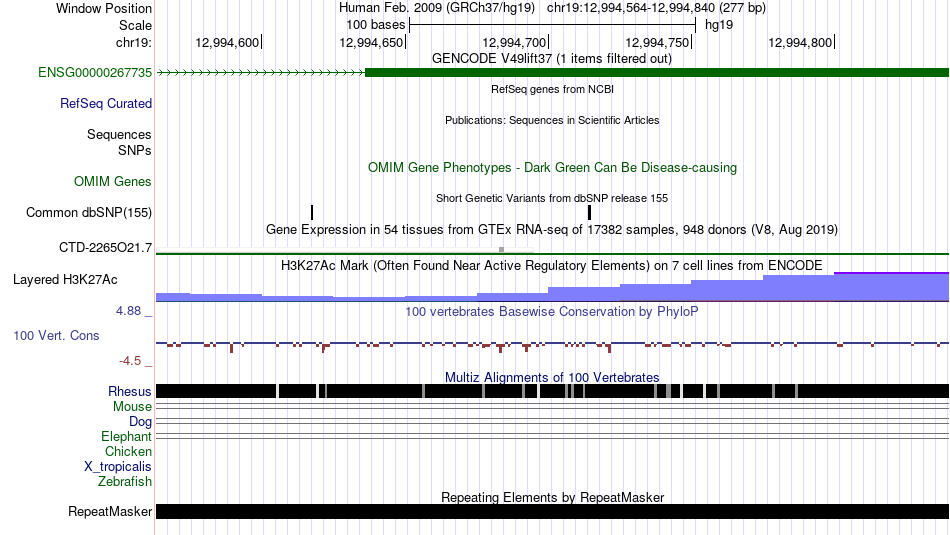The image size is (950, 535).
Task: Click the 4.88 PhyloP upper limit value
Action: [128, 311]
